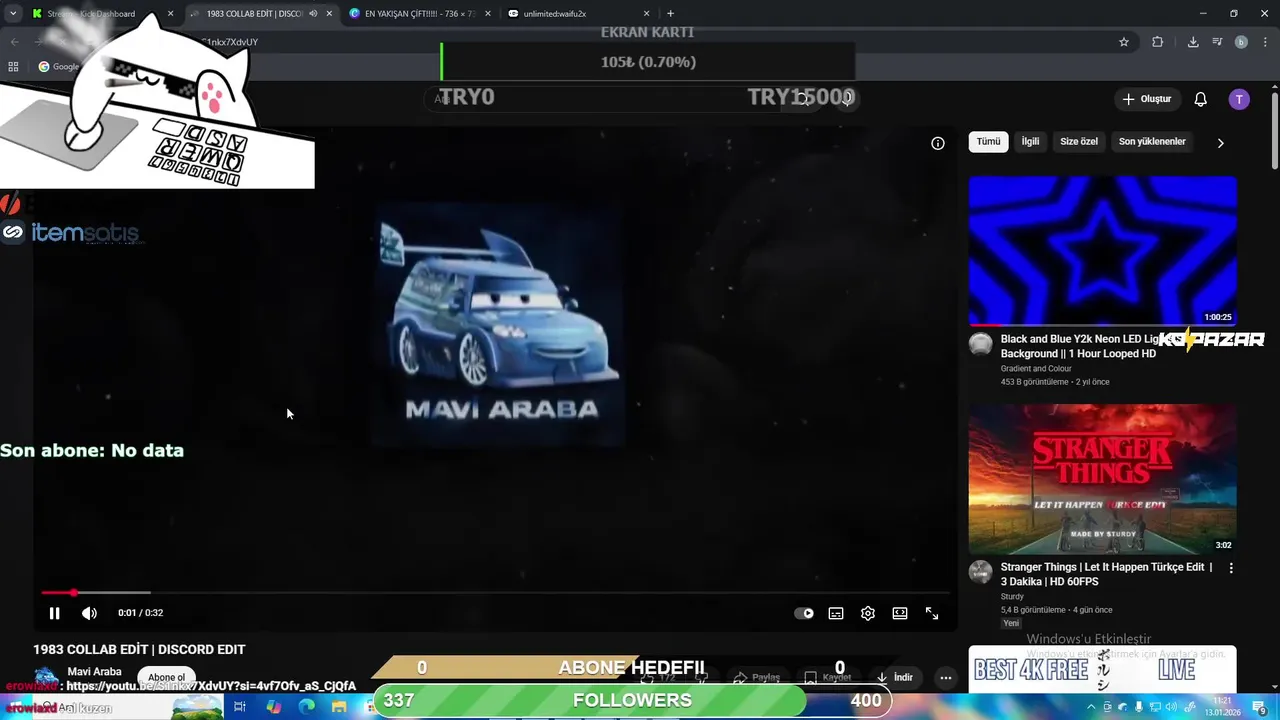Viewport: 1280px width, 720px height.
Task: Open the Chrome downloads icon
Action: tap(1193, 42)
